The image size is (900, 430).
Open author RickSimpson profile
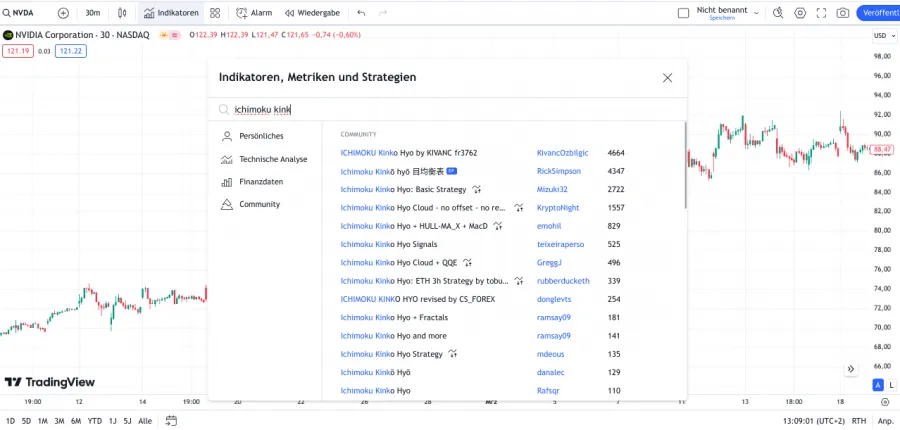point(558,171)
